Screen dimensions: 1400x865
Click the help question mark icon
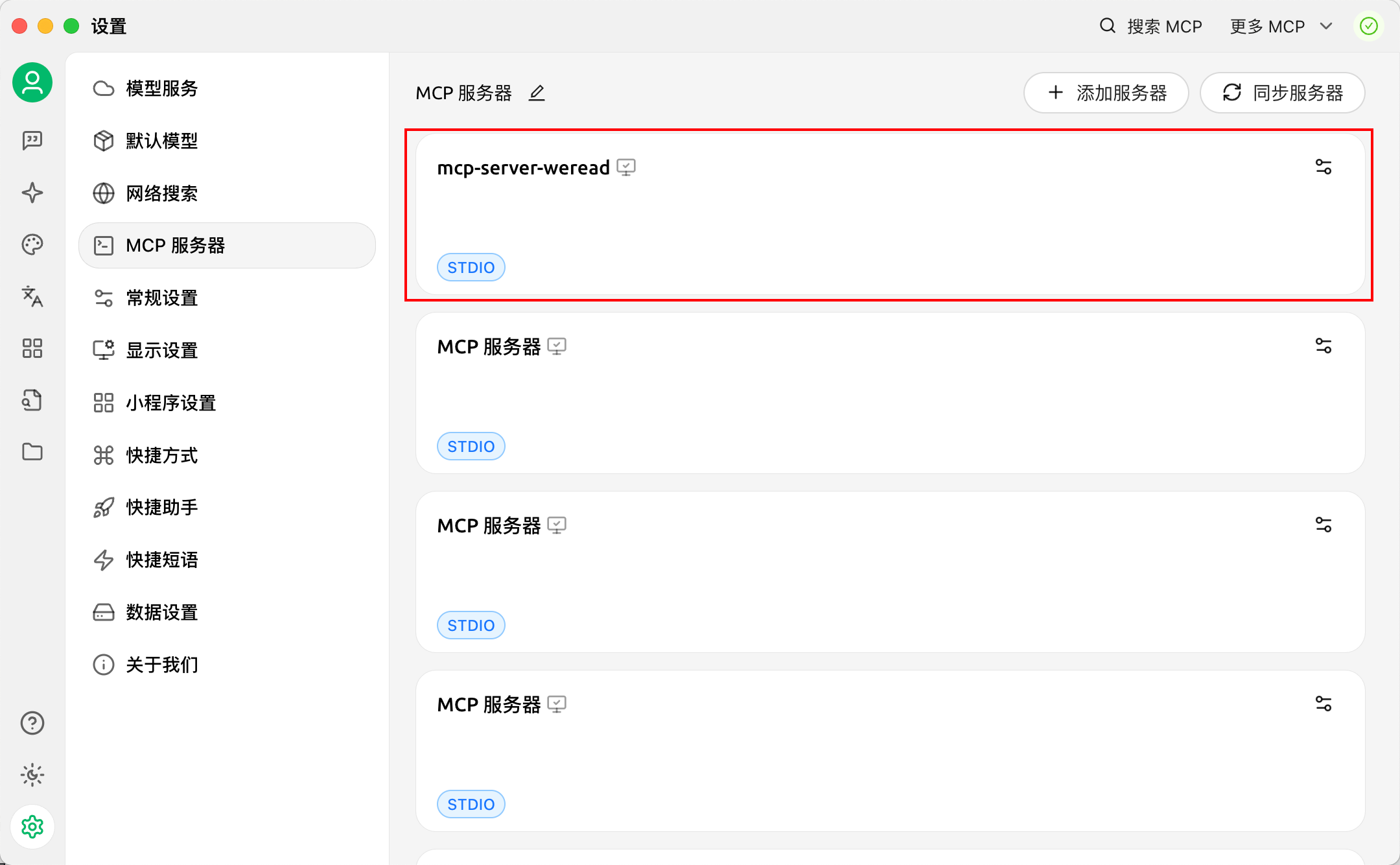32,723
